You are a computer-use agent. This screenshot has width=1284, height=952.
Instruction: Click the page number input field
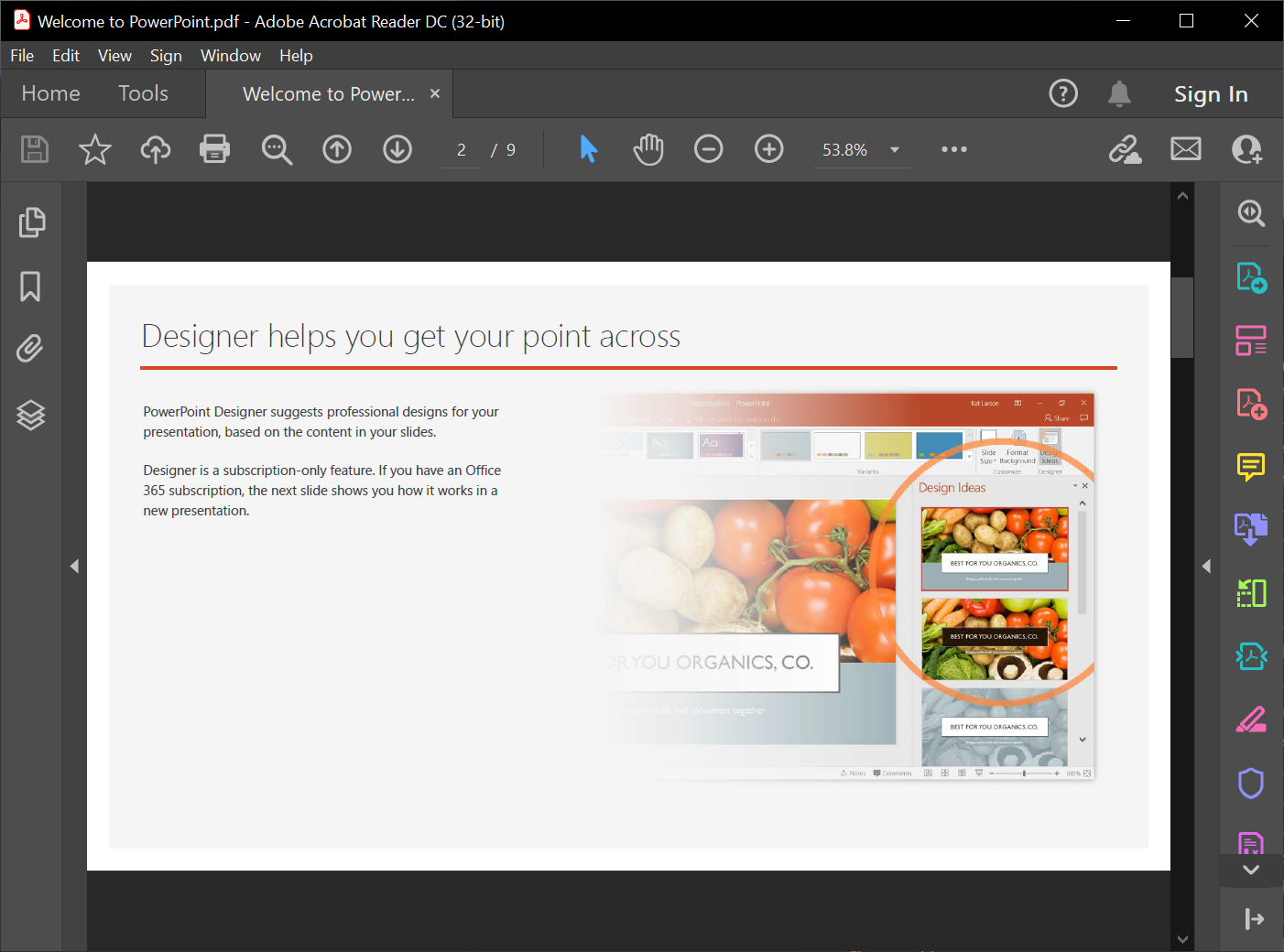462,150
